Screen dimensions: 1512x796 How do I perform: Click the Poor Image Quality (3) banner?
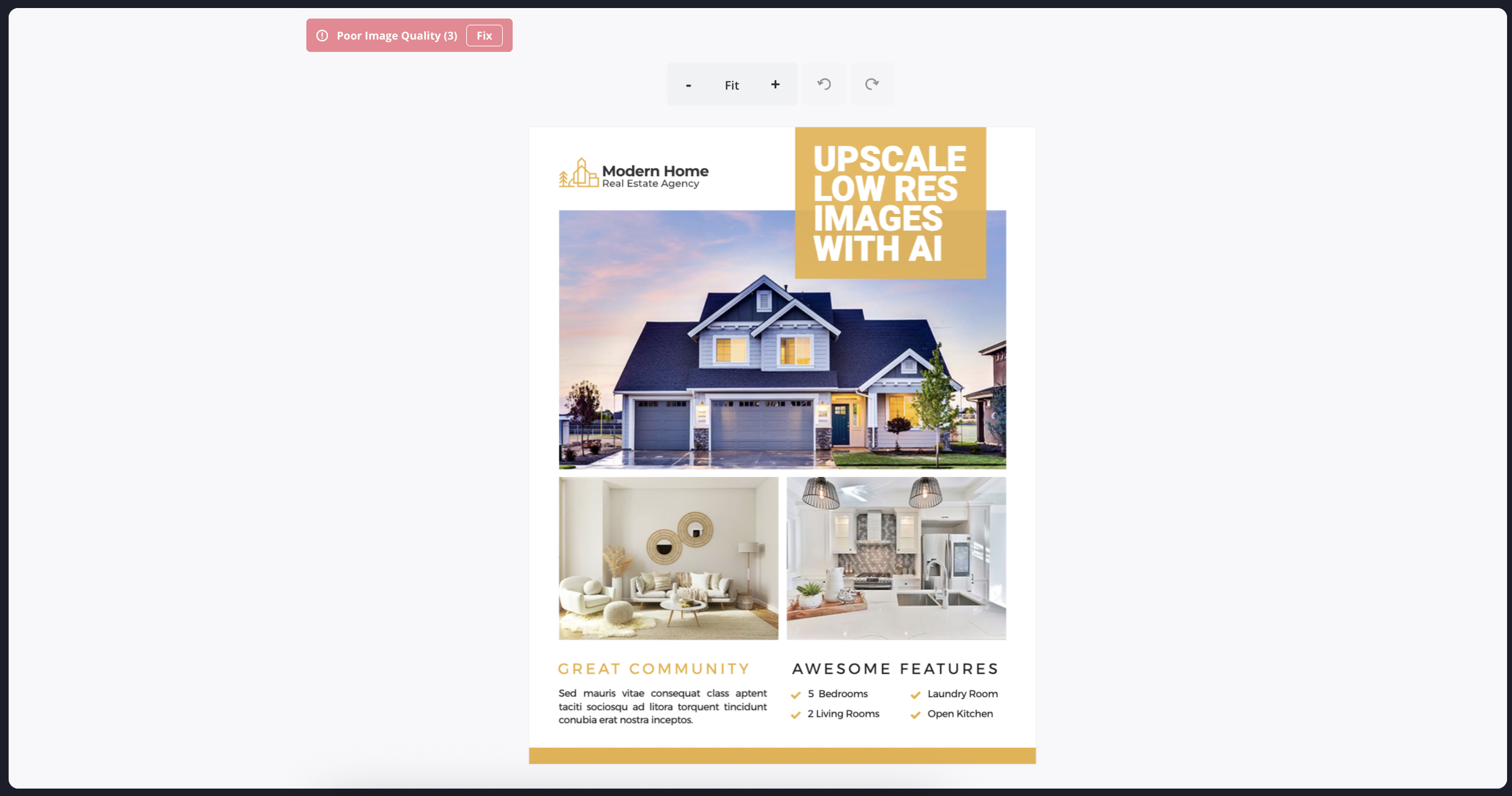pos(397,35)
